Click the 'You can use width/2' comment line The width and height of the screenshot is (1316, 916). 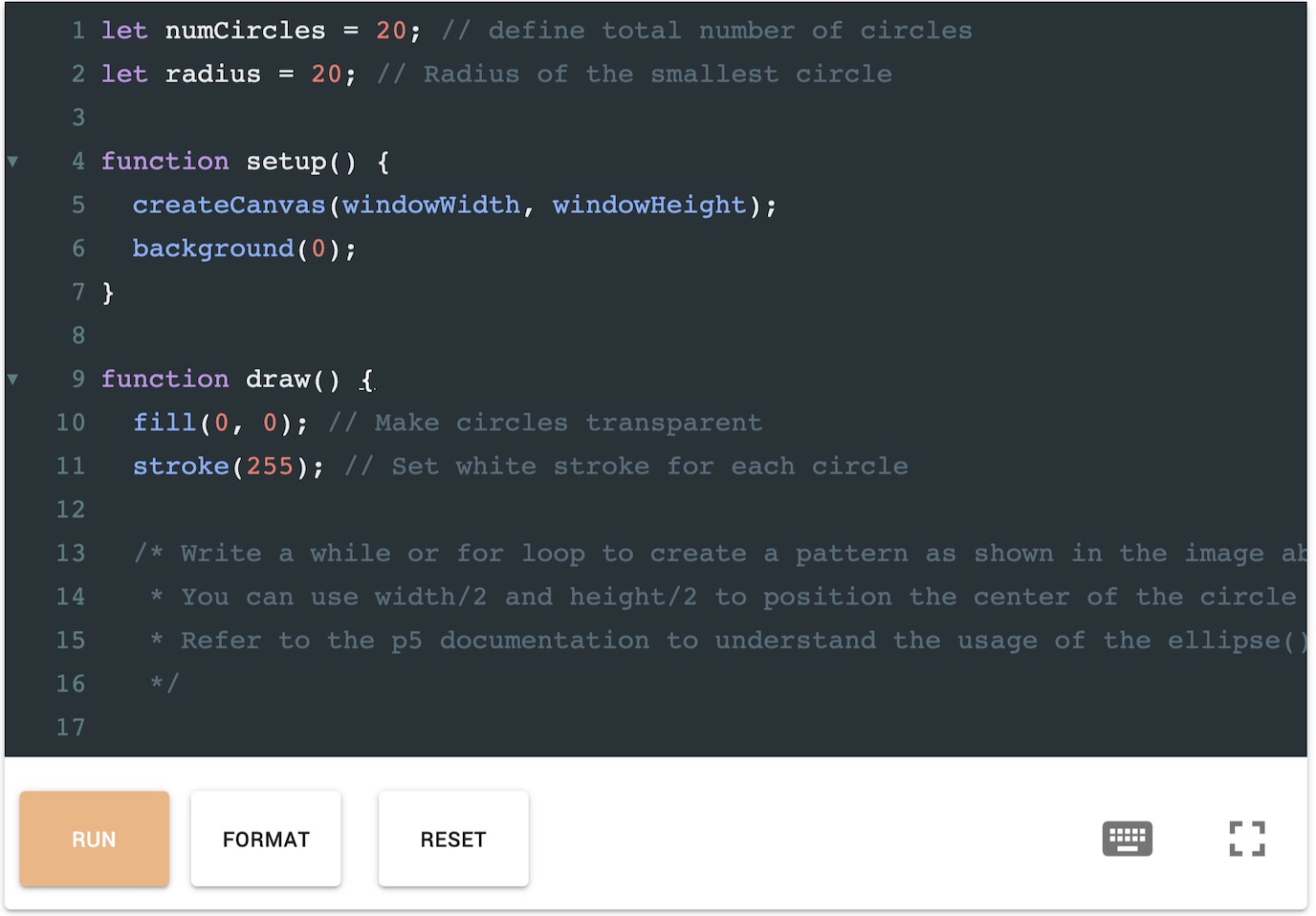[723, 598]
